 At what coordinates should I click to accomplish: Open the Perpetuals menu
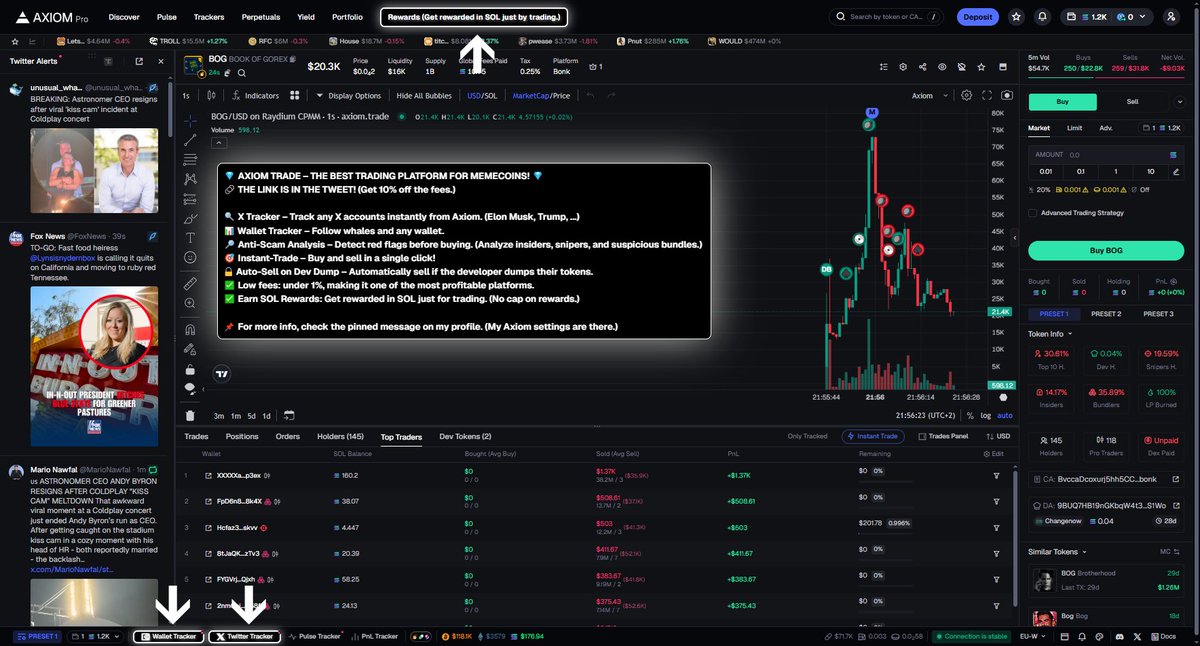261,17
